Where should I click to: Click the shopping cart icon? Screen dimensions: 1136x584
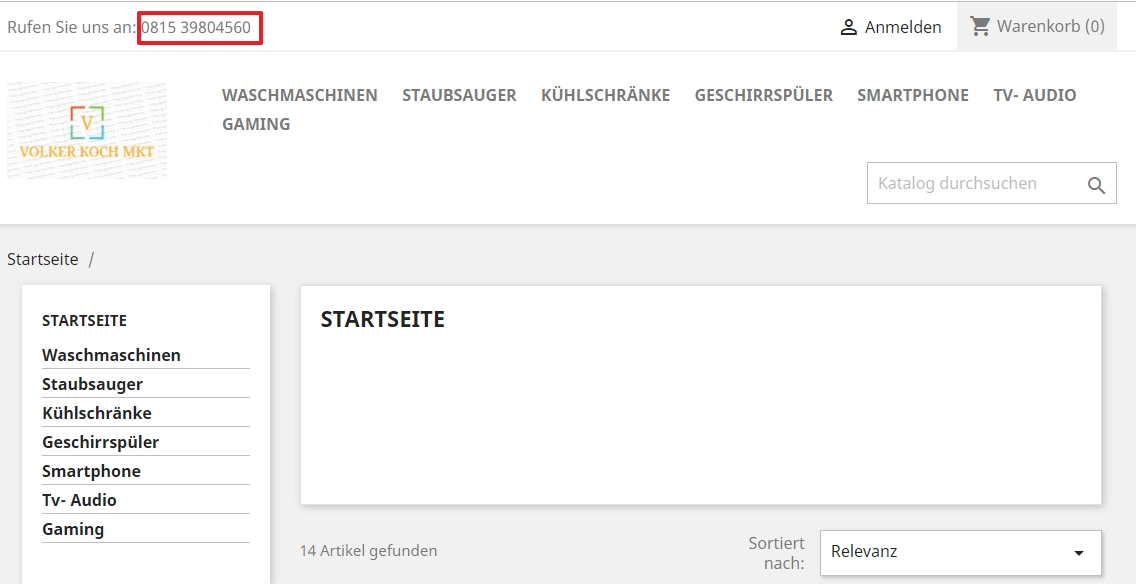(x=980, y=26)
